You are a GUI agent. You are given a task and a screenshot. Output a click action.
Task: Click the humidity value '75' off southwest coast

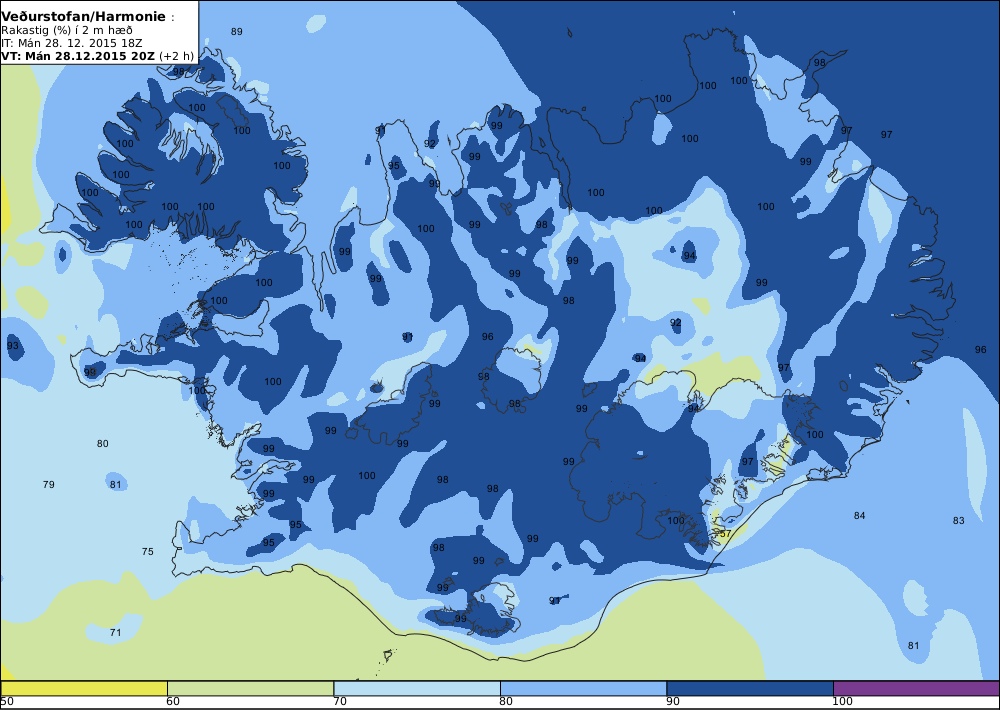pyautogui.click(x=147, y=551)
